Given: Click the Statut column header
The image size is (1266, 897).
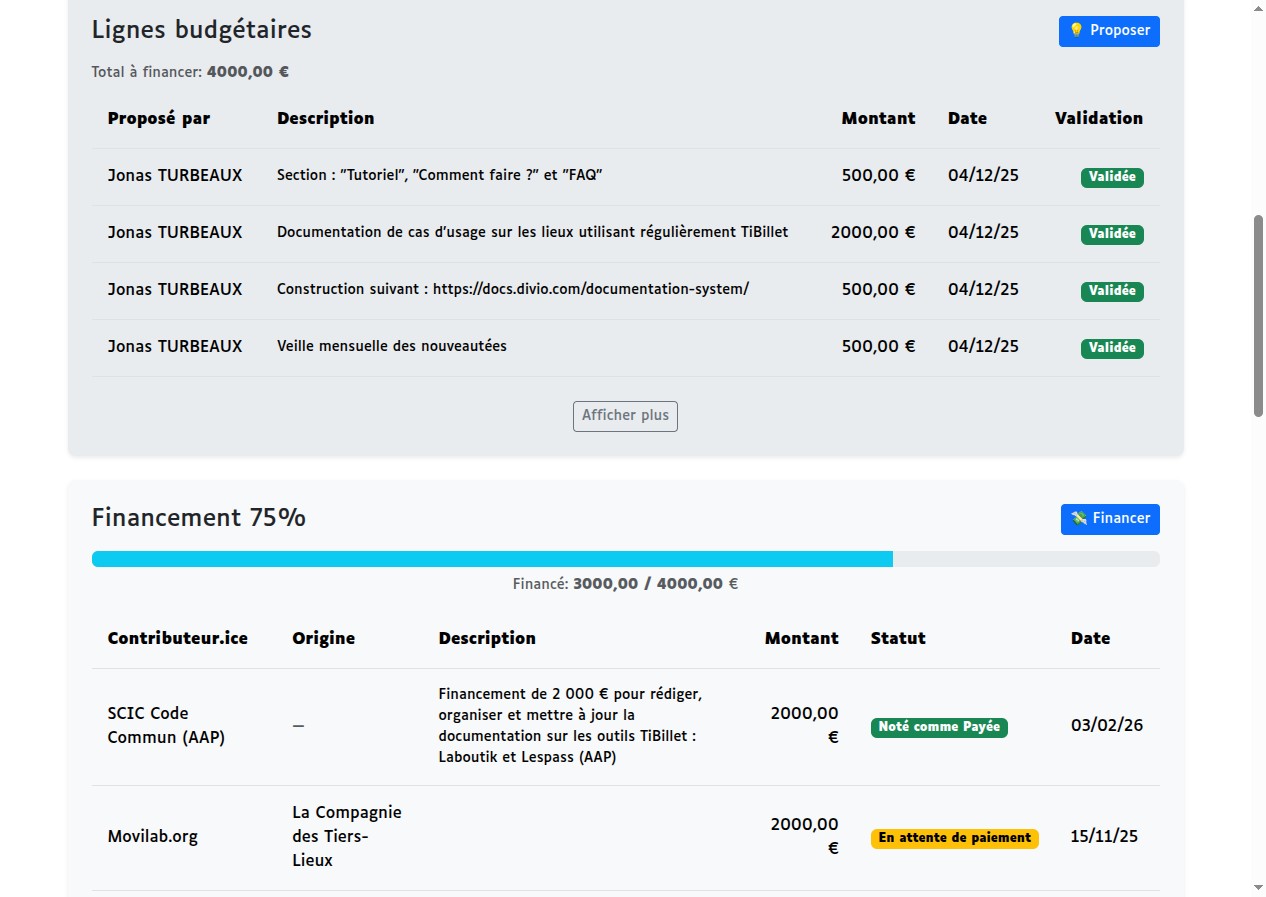Looking at the screenshot, I should click(898, 638).
